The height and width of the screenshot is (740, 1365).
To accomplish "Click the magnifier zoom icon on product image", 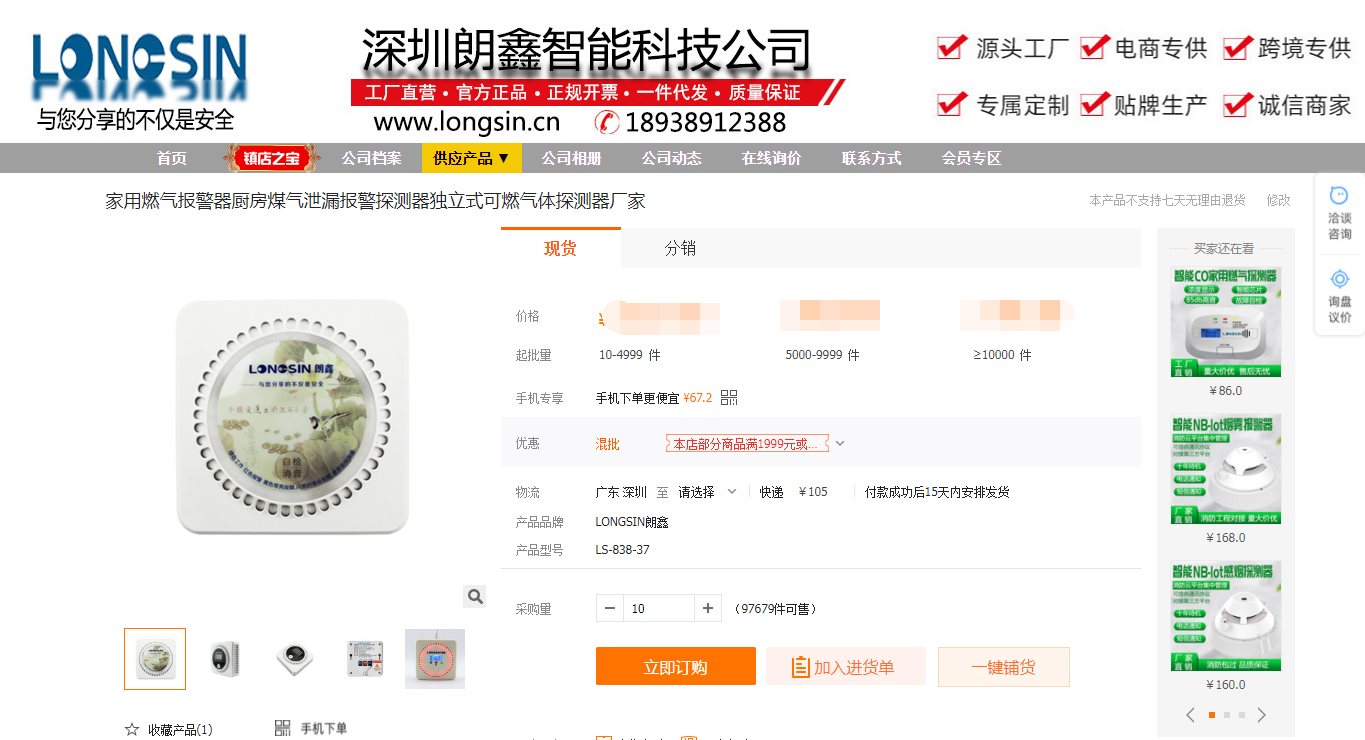I will [x=475, y=597].
